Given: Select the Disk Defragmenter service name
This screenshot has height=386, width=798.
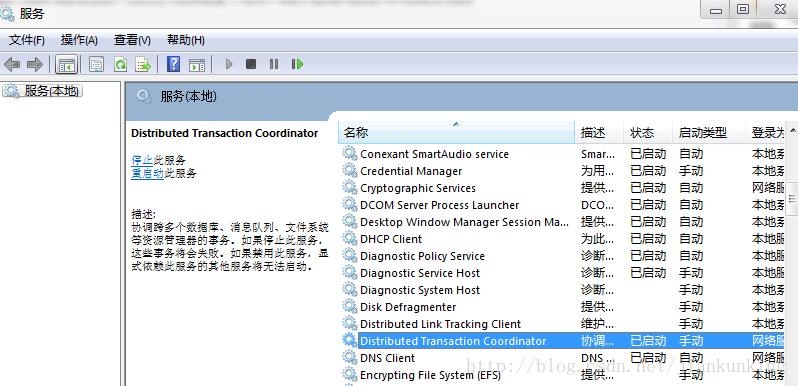Looking at the screenshot, I should click(408, 307).
